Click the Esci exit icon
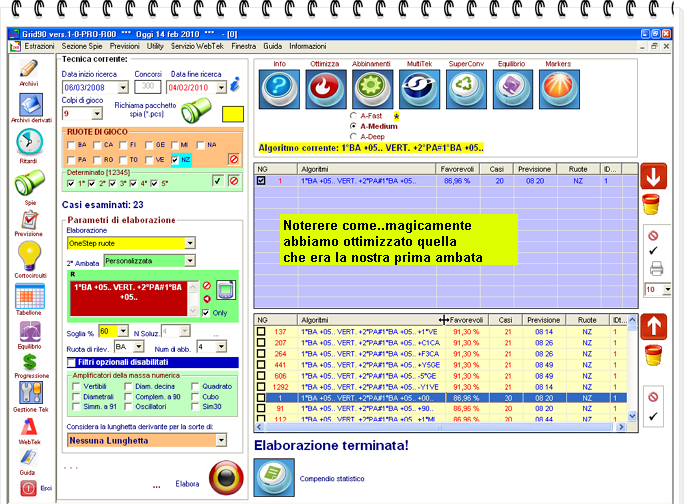Image resolution: width=684 pixels, height=504 pixels. (28, 488)
